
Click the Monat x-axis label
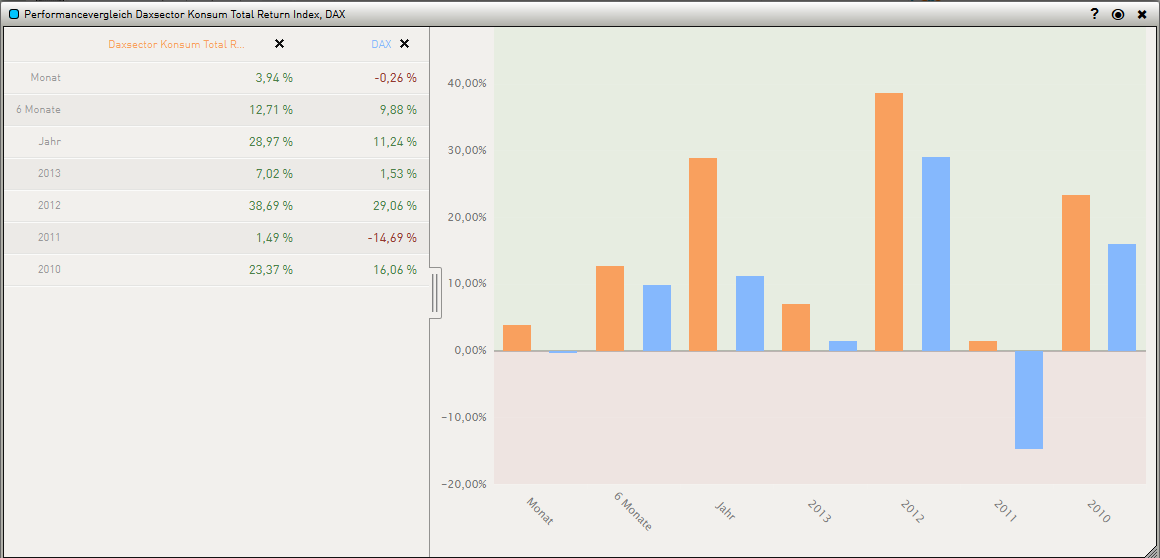click(x=539, y=511)
